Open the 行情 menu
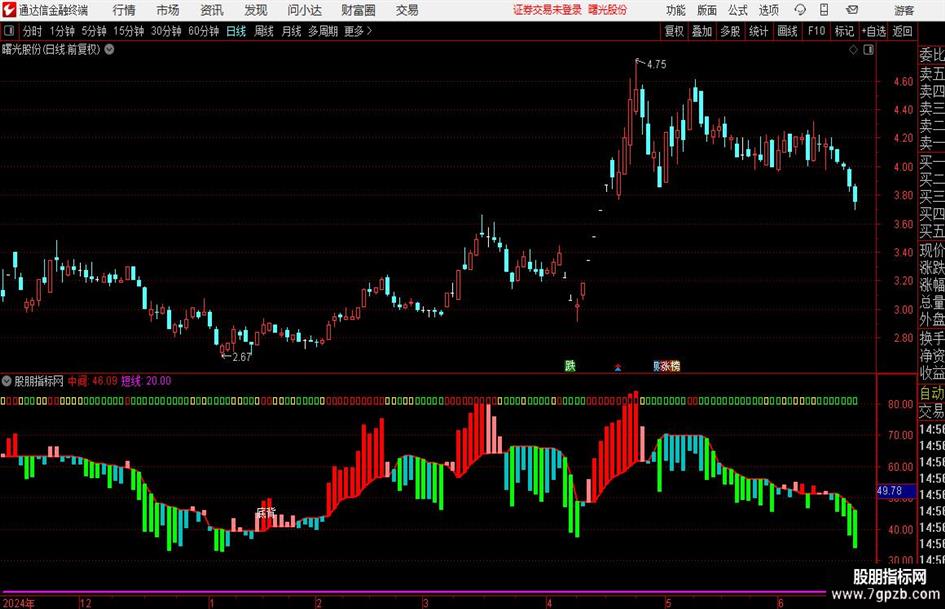This screenshot has height=609, width=945. coord(124,10)
